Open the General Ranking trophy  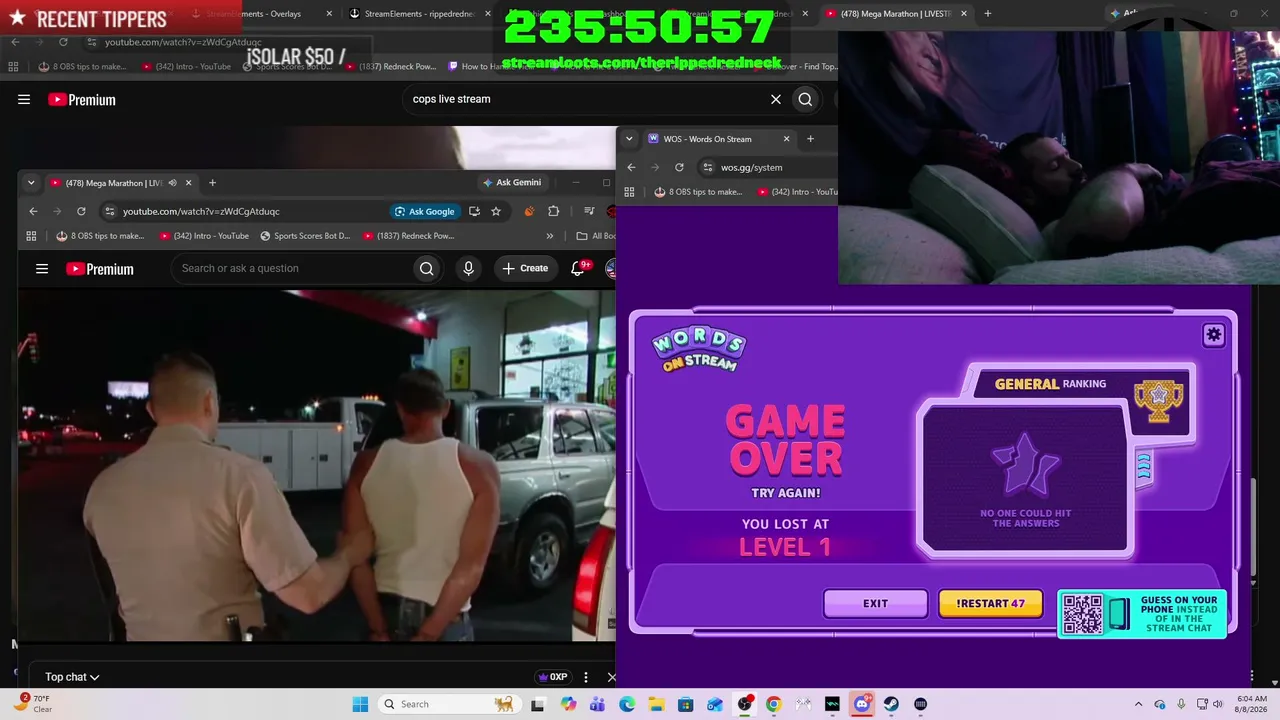pos(1158,399)
